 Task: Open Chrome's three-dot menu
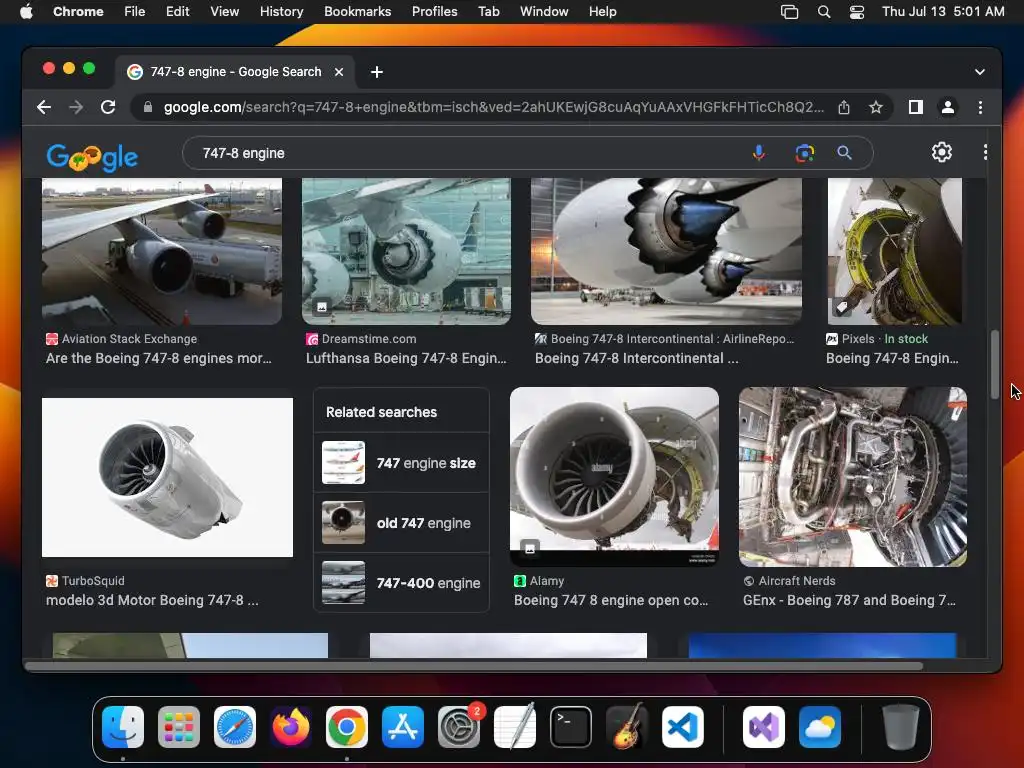click(980, 107)
